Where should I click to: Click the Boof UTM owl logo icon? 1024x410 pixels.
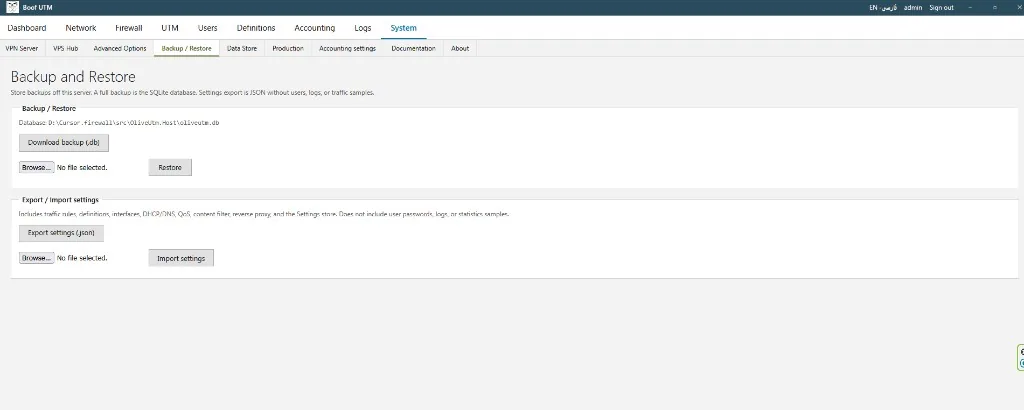(12, 7)
